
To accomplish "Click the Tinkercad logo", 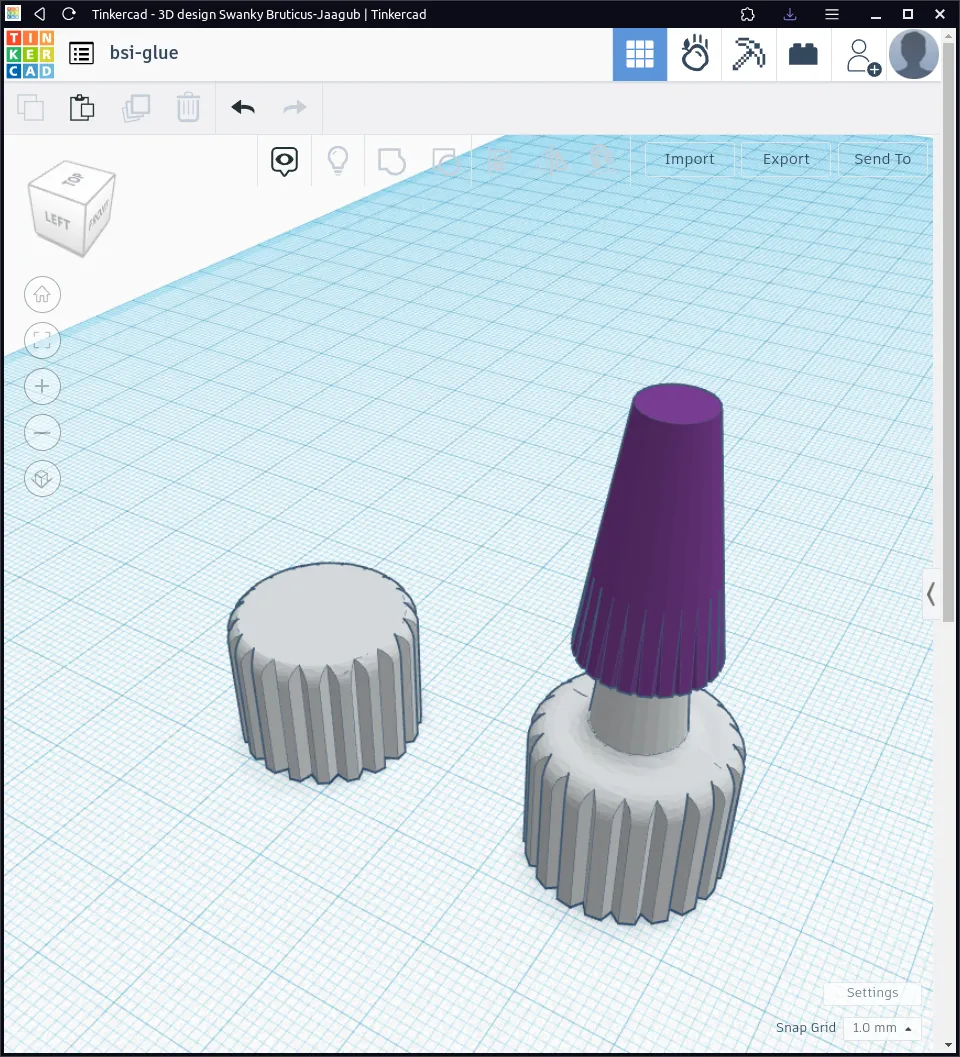I will (x=30, y=54).
